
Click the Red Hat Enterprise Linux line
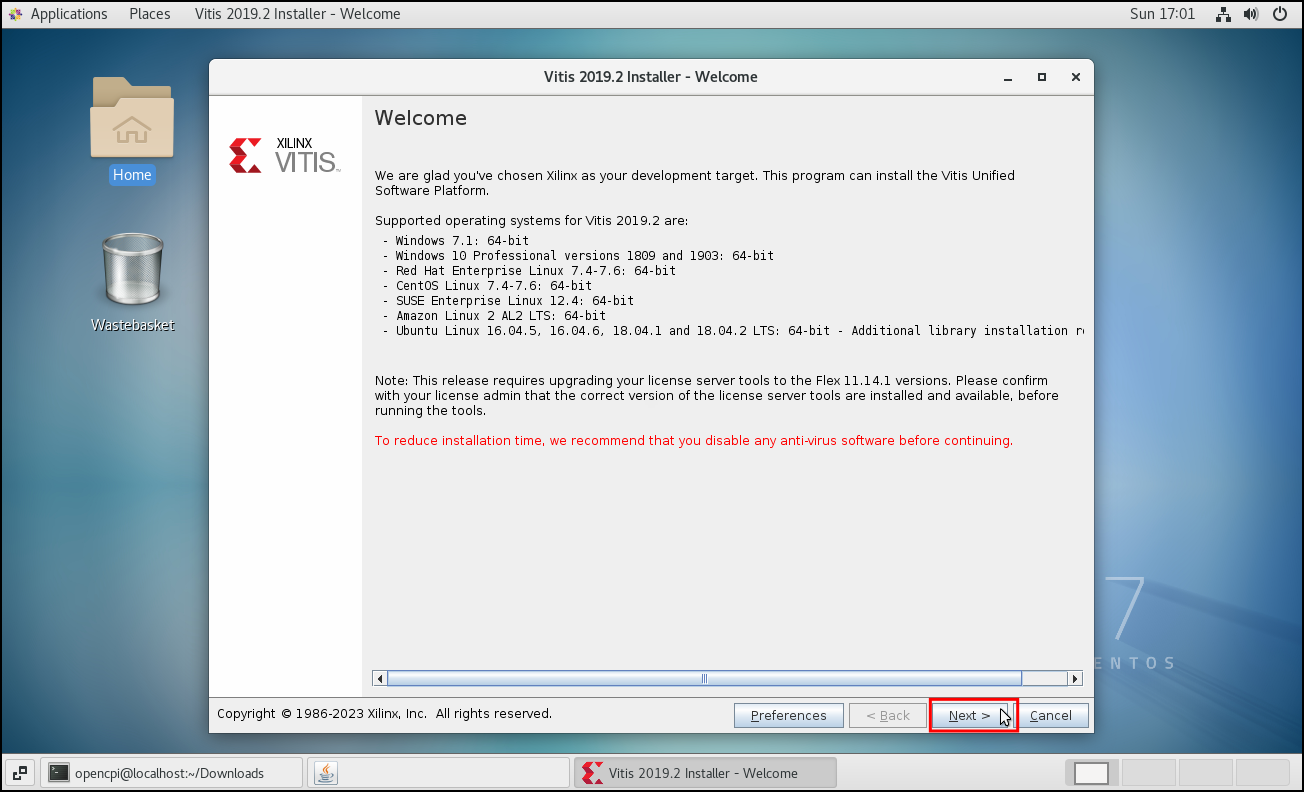[x=529, y=271]
